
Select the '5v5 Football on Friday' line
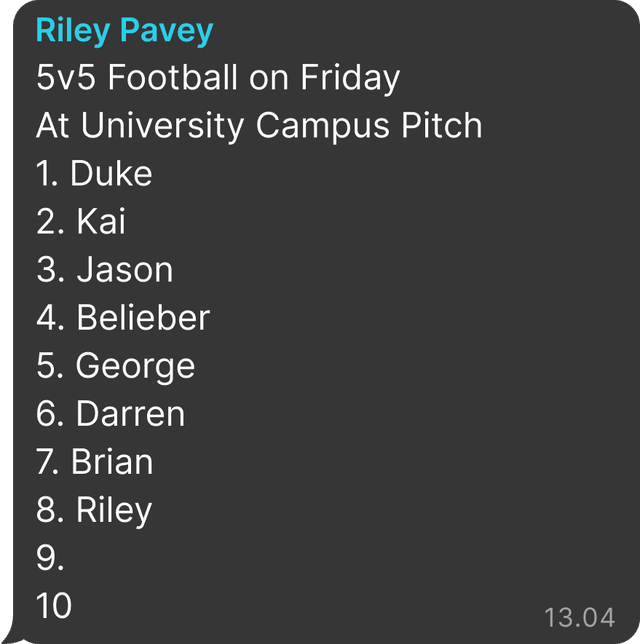click(x=218, y=78)
